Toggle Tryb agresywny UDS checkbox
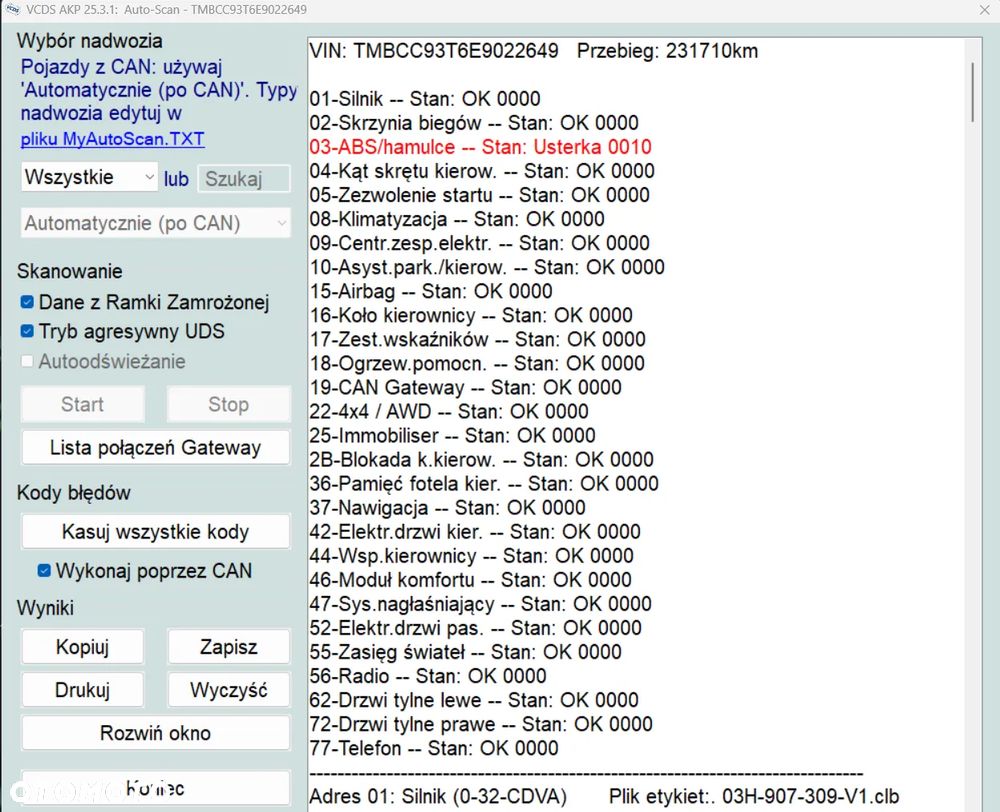 [27, 331]
